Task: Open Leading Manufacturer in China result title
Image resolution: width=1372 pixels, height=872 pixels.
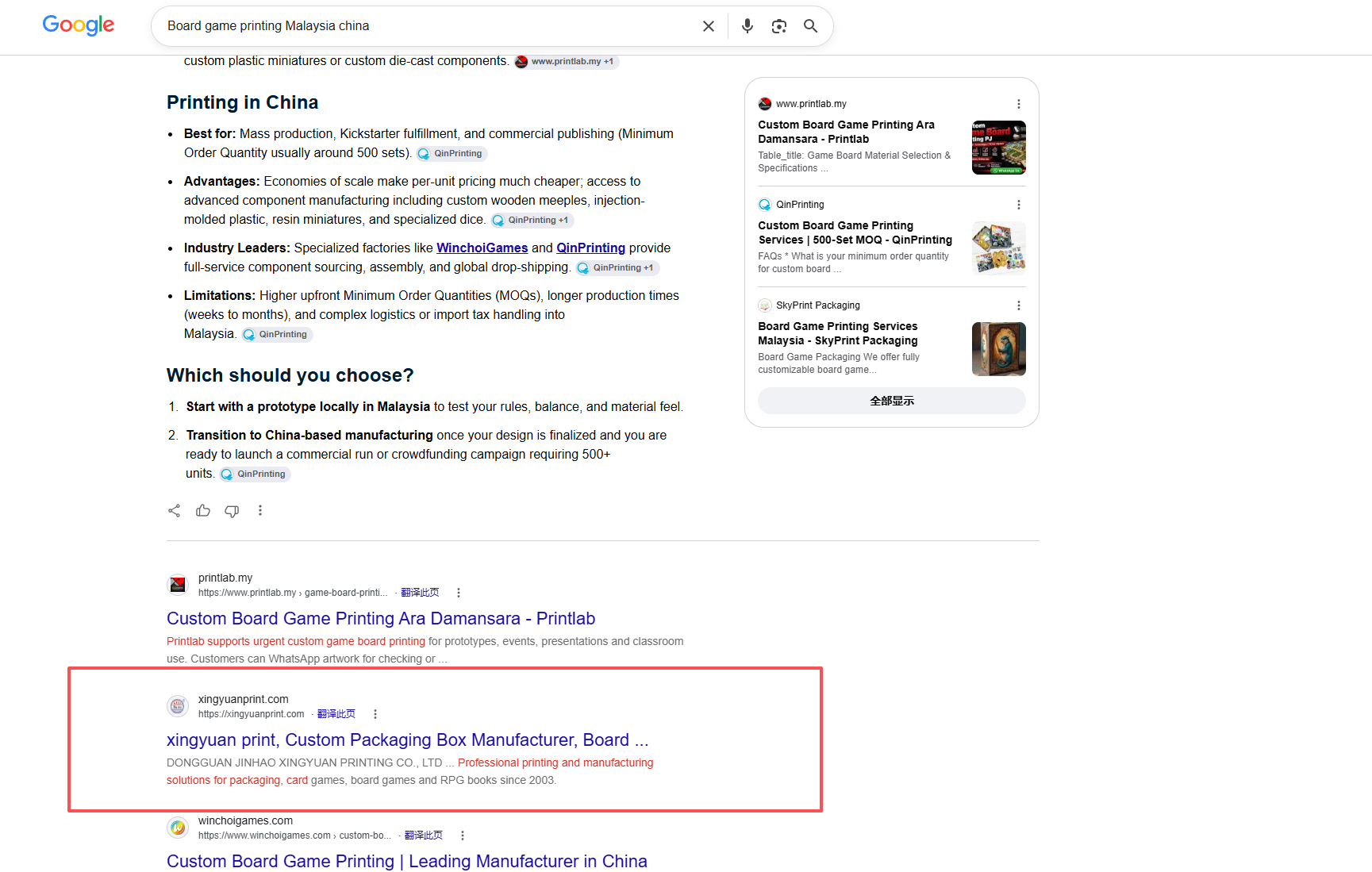Action: 407,861
